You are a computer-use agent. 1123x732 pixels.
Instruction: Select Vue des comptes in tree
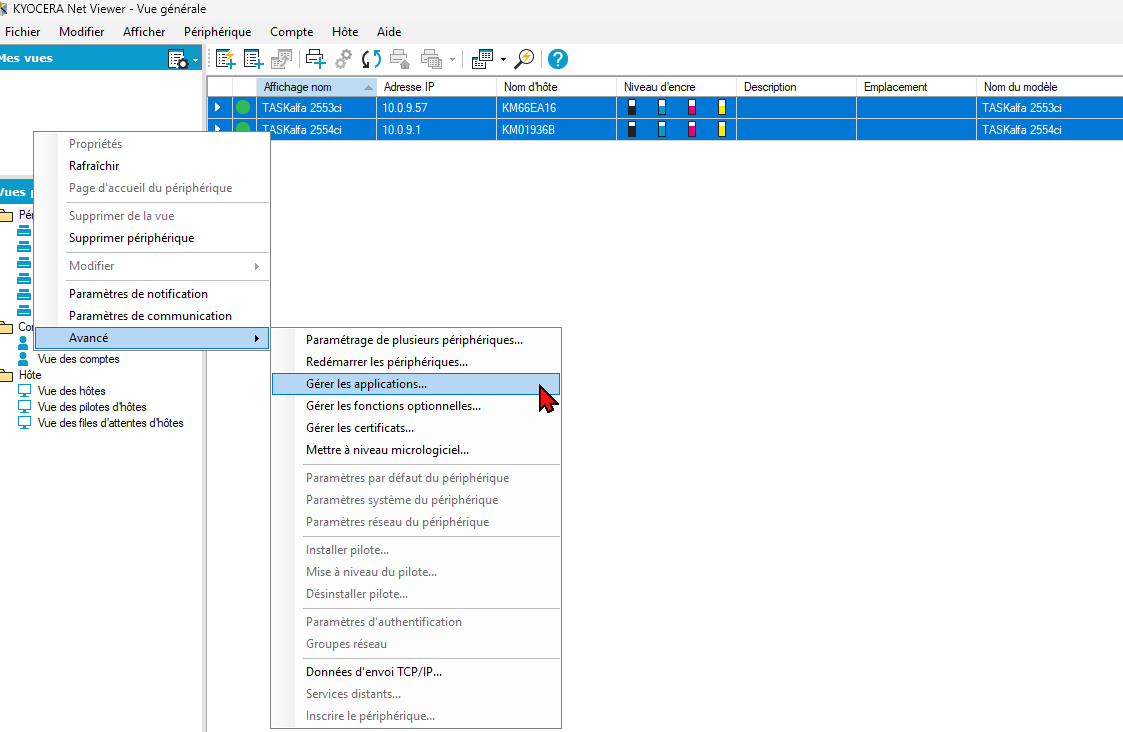tap(79, 359)
